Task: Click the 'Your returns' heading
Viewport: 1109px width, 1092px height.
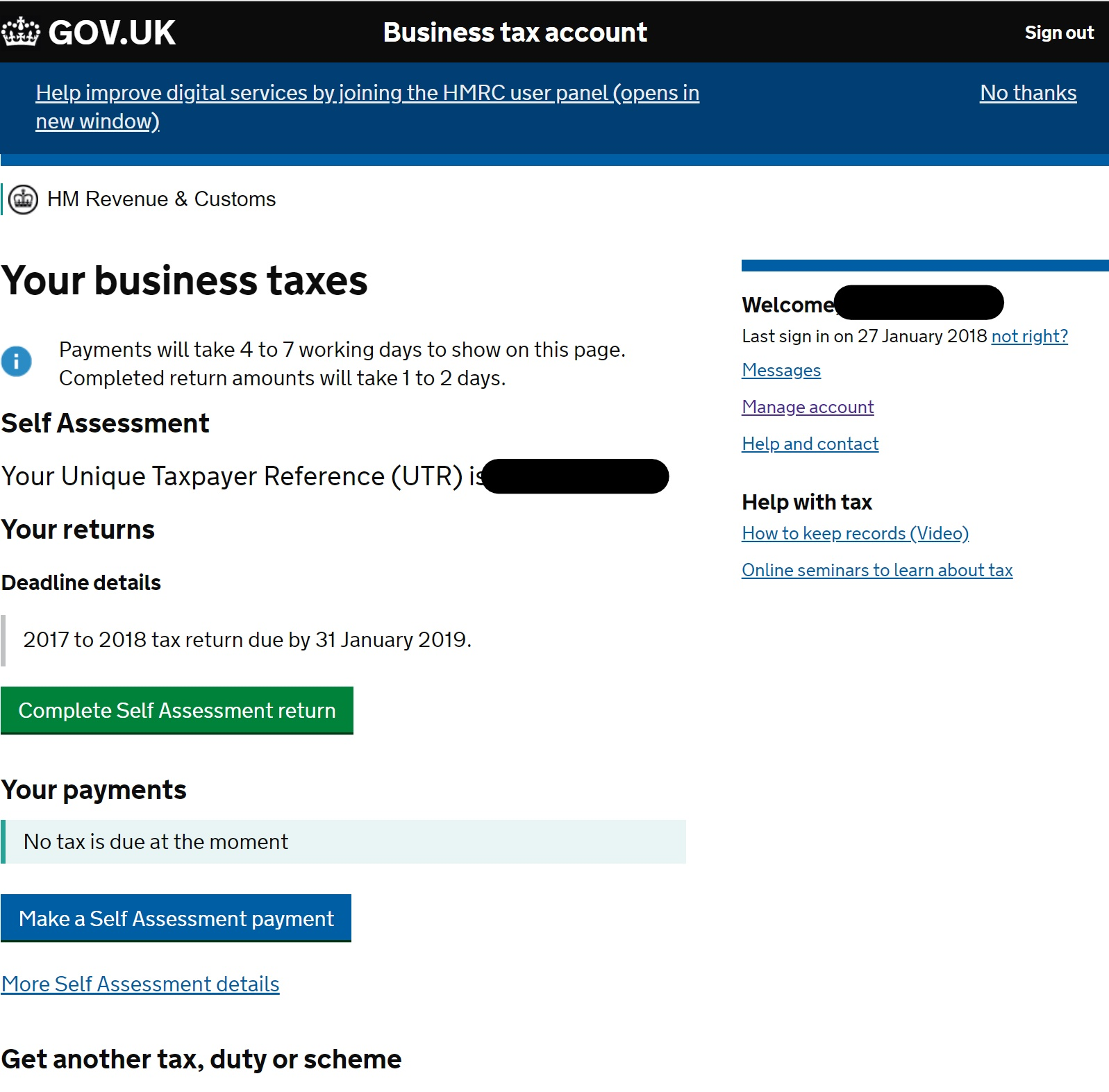Action: (78, 530)
